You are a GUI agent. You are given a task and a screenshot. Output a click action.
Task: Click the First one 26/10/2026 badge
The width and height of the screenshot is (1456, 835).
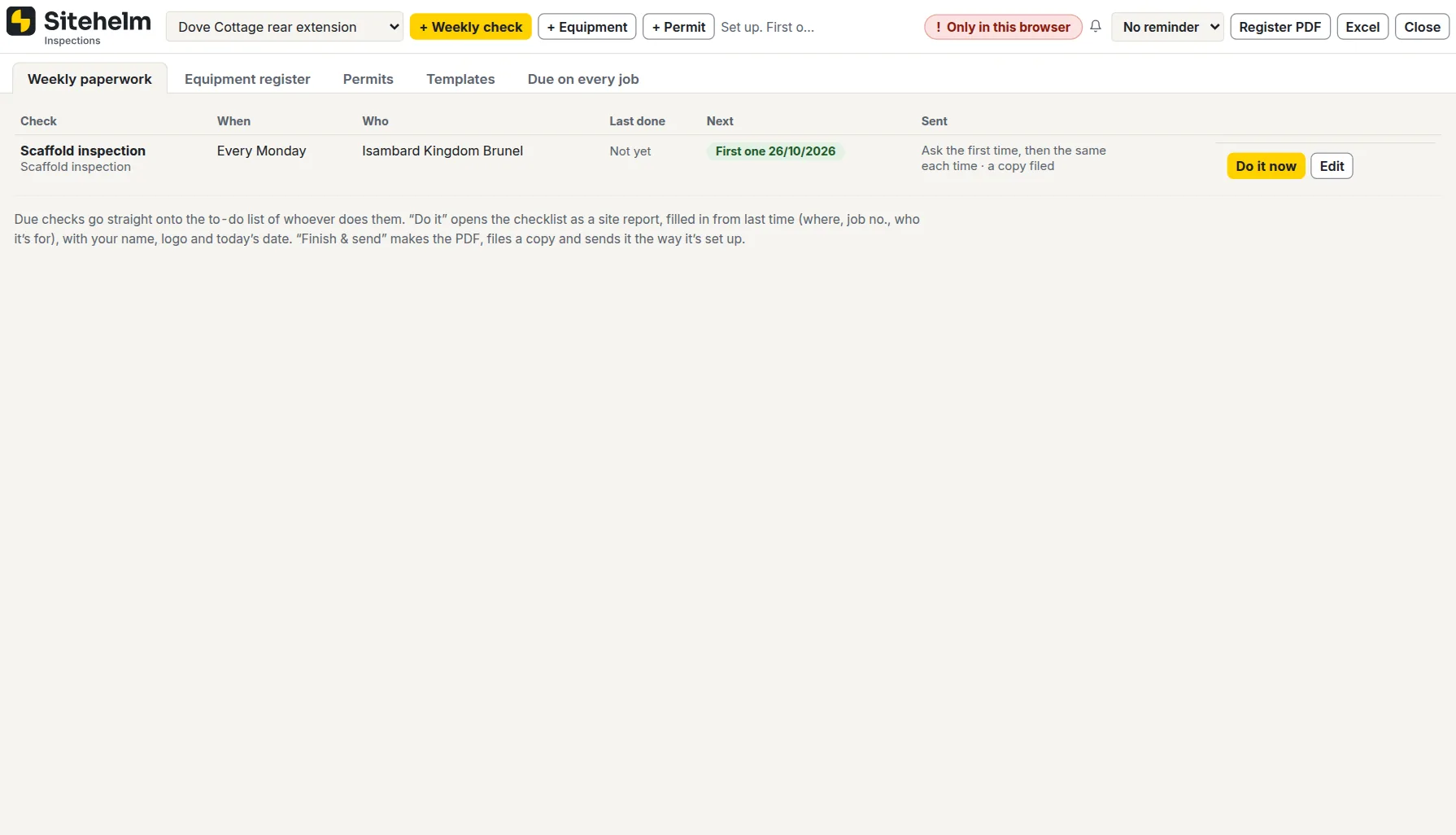(775, 151)
